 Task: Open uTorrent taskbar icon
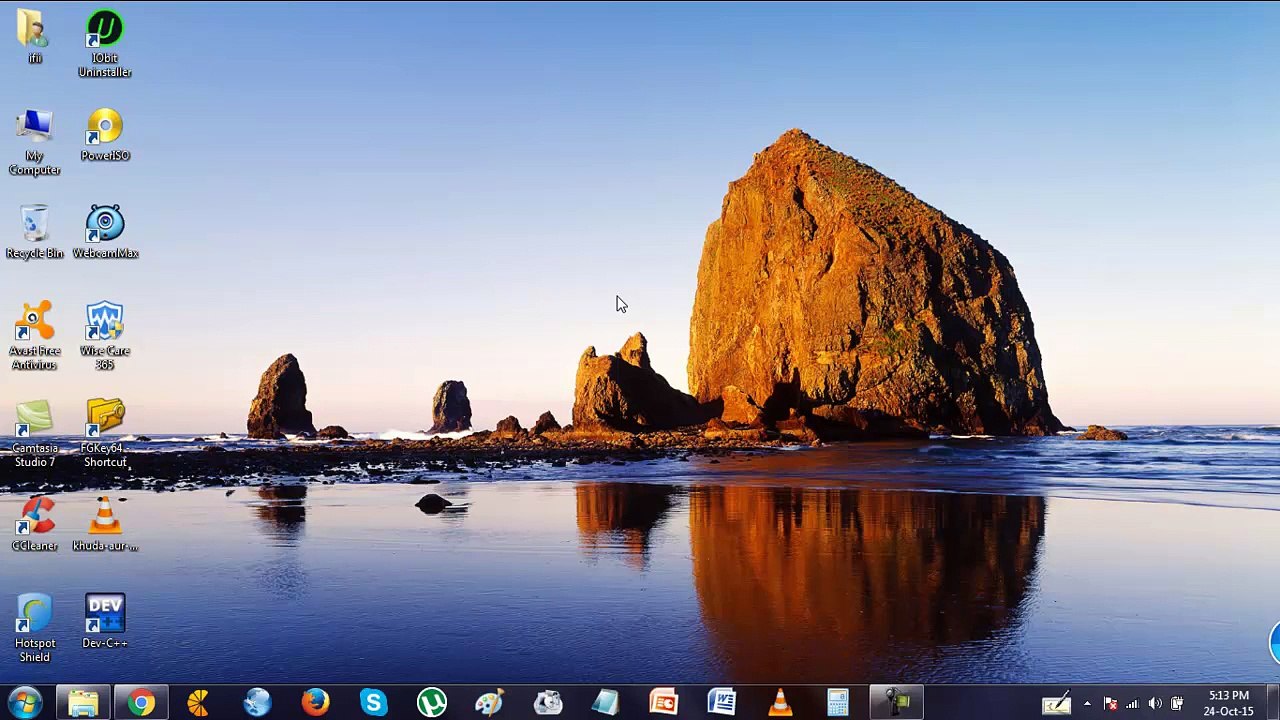point(431,703)
